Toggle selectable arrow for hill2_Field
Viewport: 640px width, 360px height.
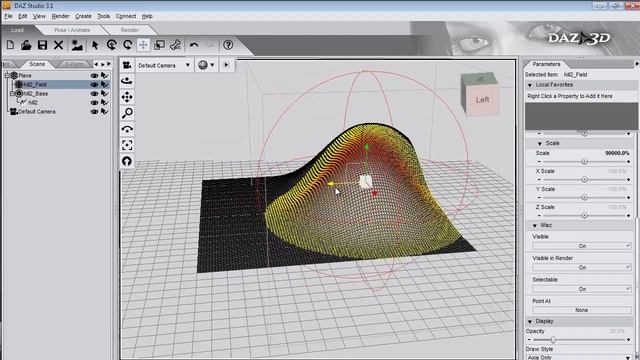[x=104, y=84]
